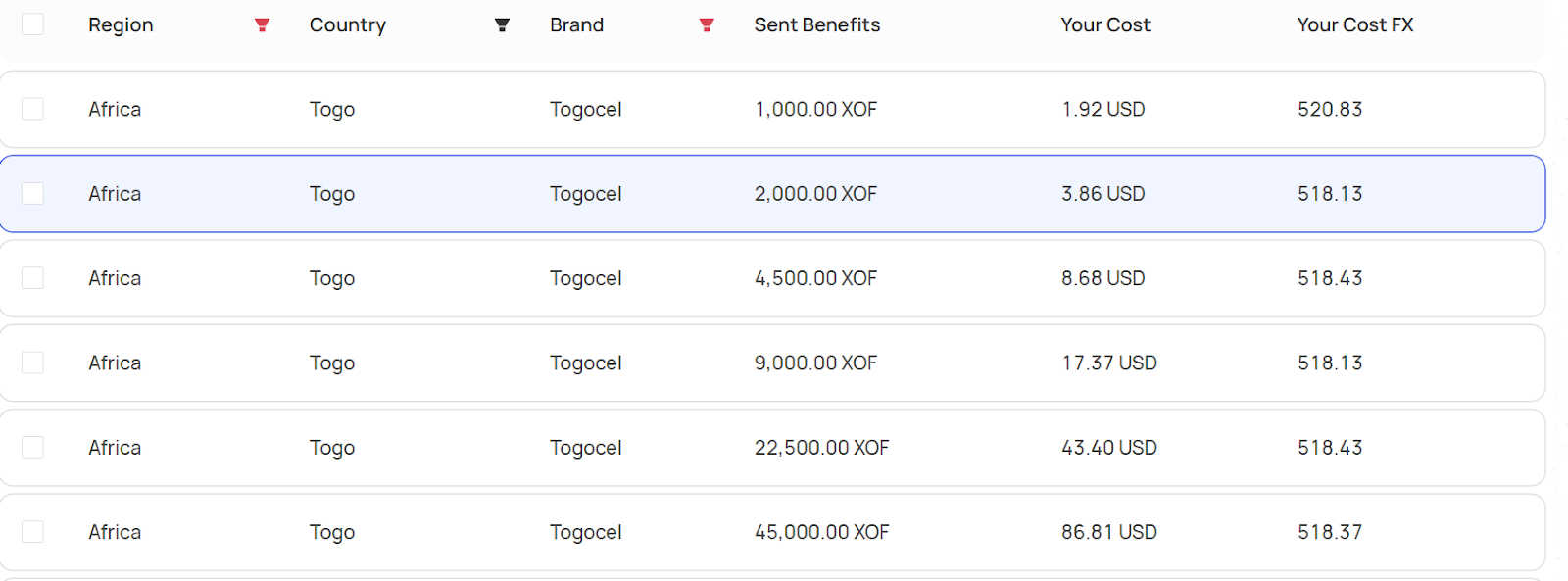Open the Brand column filter icon
The width and height of the screenshot is (1568, 581).
click(x=707, y=25)
